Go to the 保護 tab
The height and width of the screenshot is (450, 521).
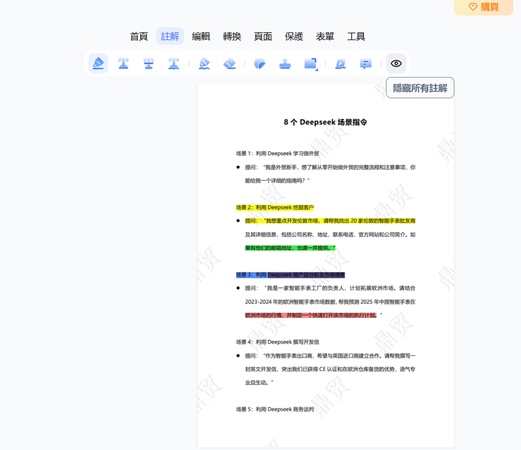(x=294, y=36)
